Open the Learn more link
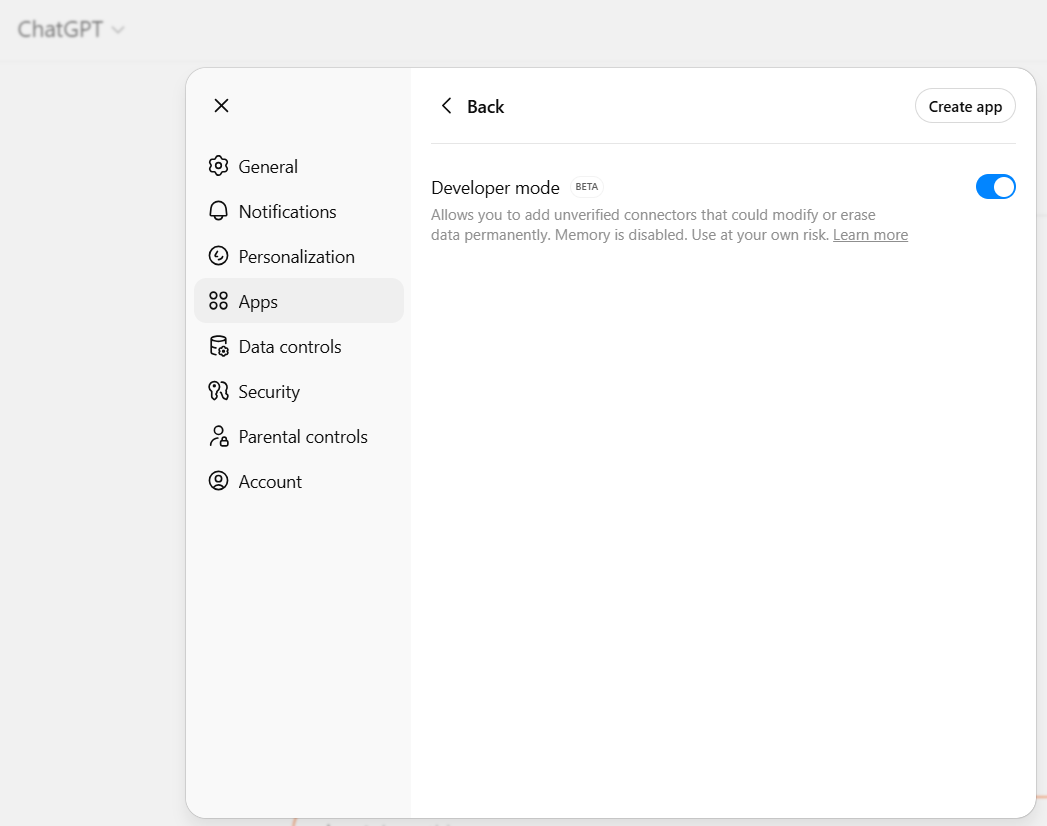Image resolution: width=1047 pixels, height=826 pixels. click(x=870, y=235)
